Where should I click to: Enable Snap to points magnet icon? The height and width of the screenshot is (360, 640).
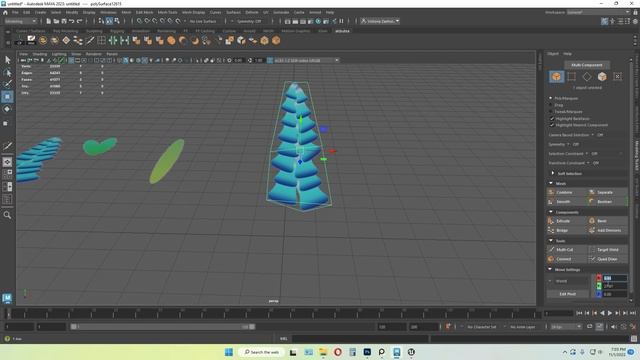tap(155, 21)
